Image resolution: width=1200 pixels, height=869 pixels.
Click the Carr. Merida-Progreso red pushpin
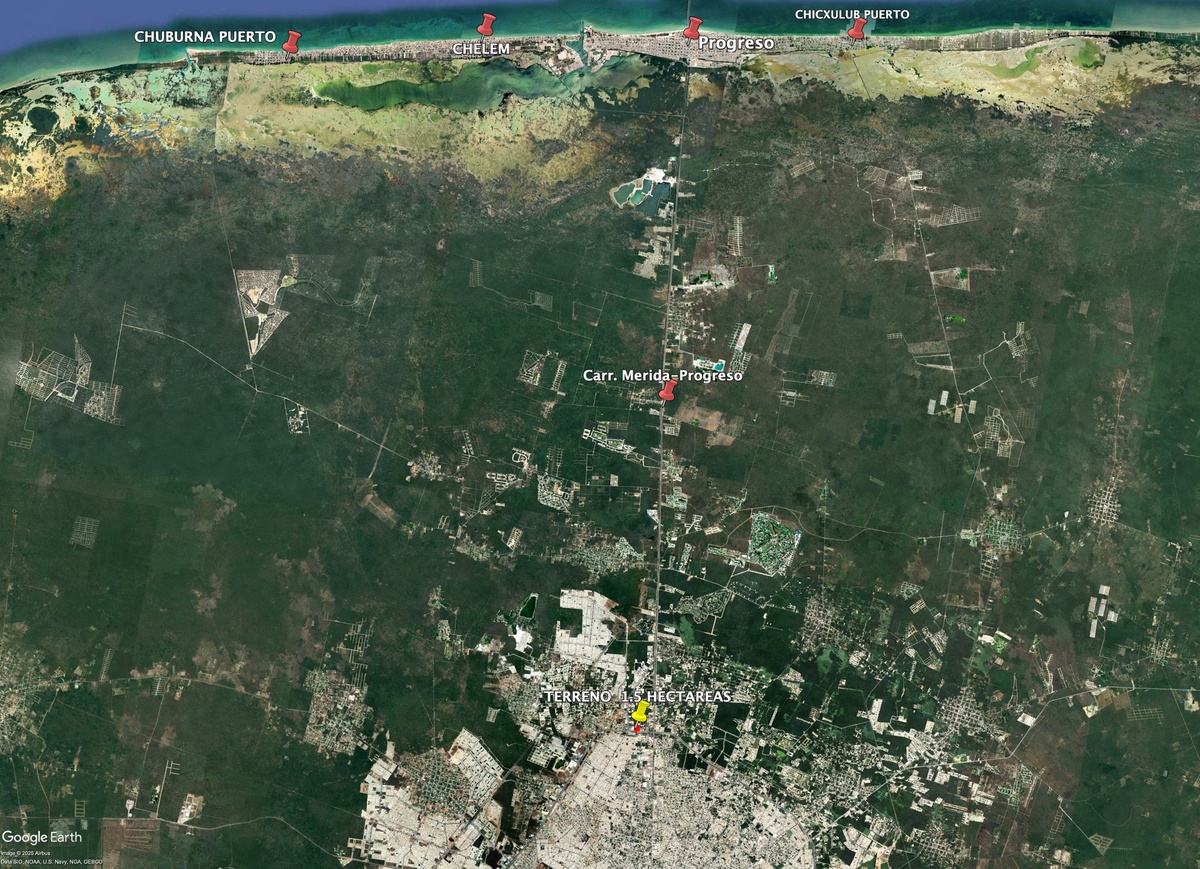coord(668,390)
